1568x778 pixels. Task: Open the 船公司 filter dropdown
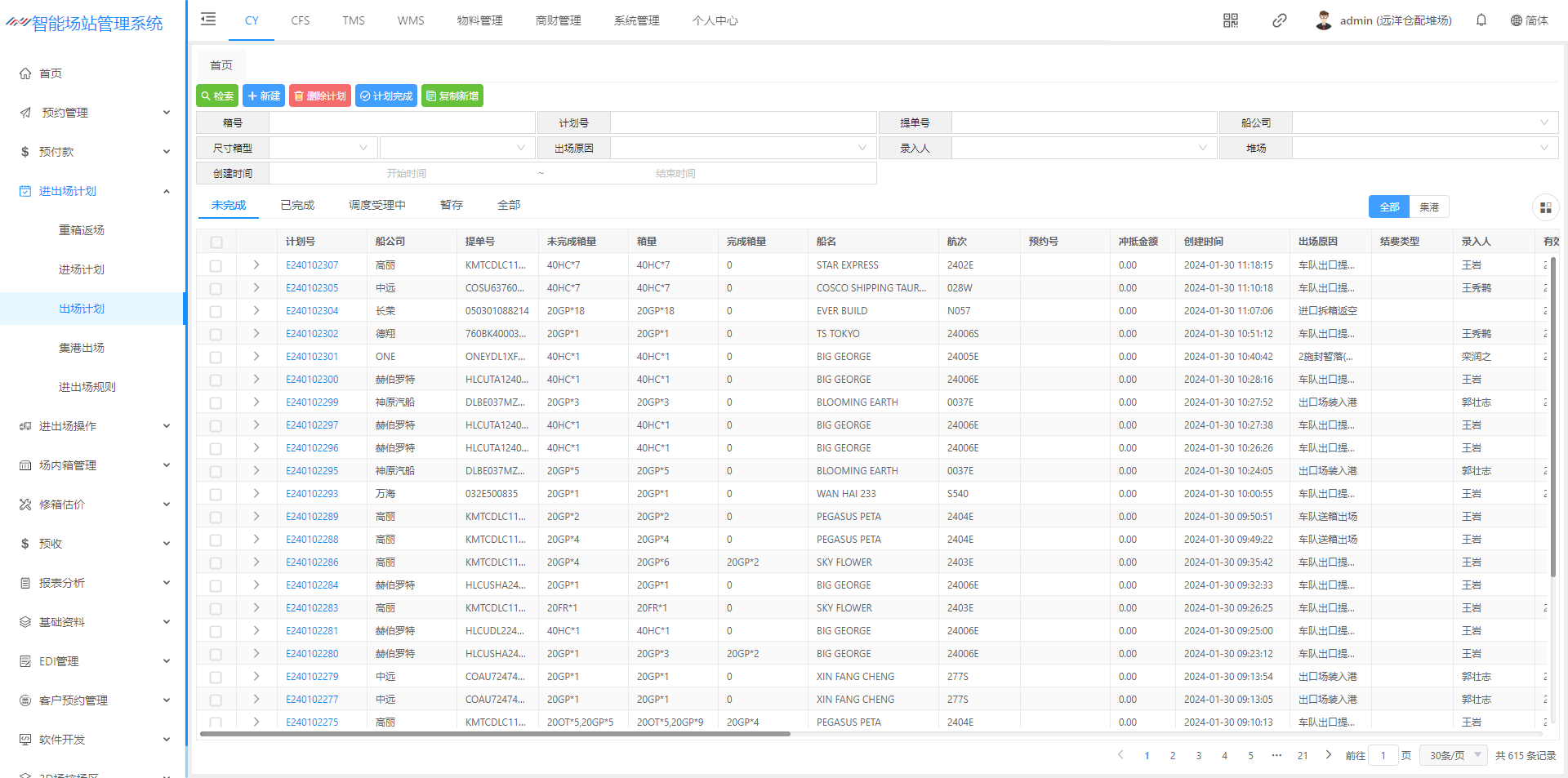[x=1425, y=123]
